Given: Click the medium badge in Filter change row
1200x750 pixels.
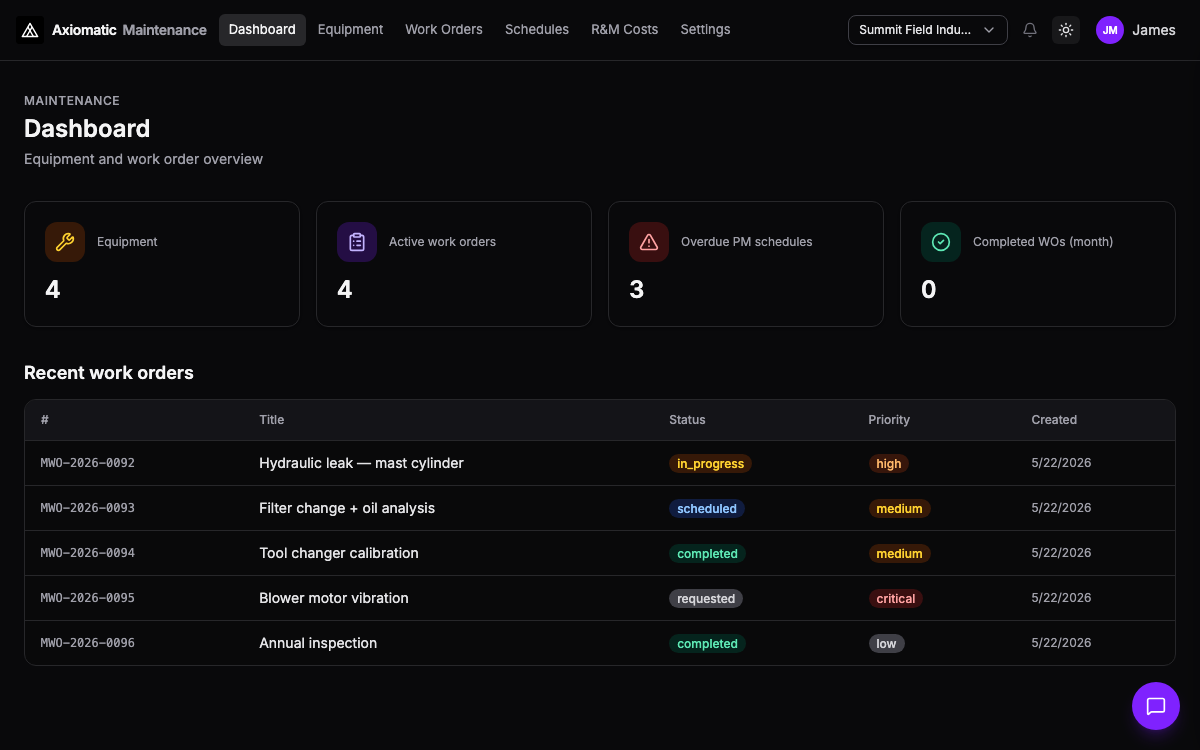Looking at the screenshot, I should coord(899,509).
